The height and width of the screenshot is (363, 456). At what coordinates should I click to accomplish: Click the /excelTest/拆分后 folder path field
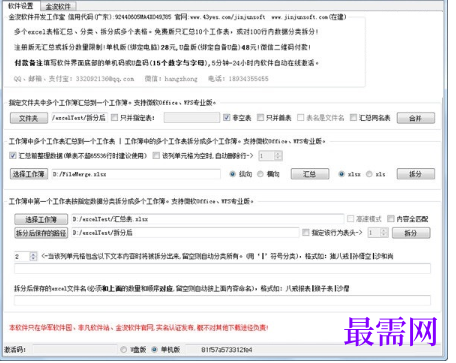tap(79, 118)
